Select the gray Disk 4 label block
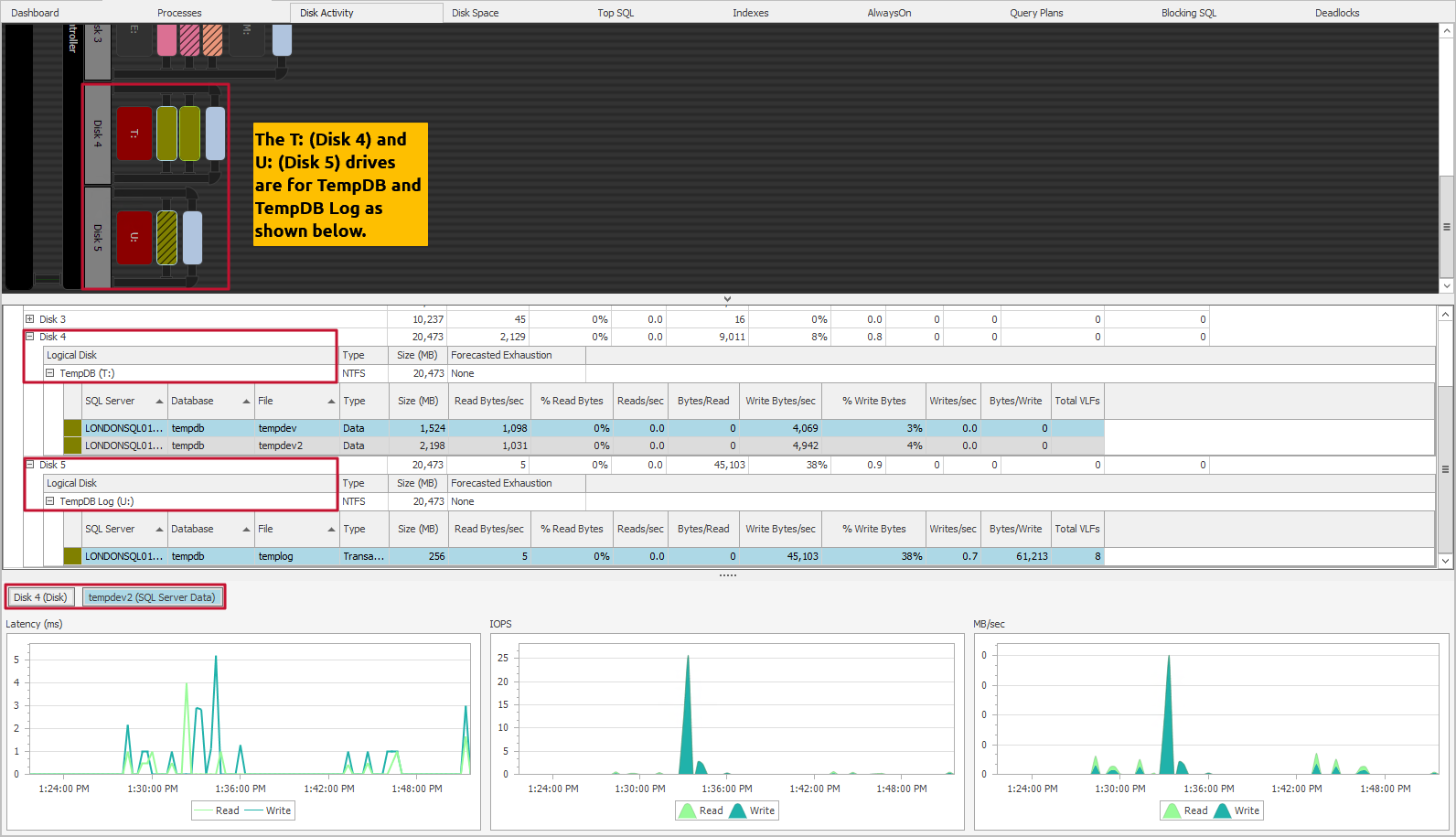The width and height of the screenshot is (1456, 837). pyautogui.click(x=98, y=134)
